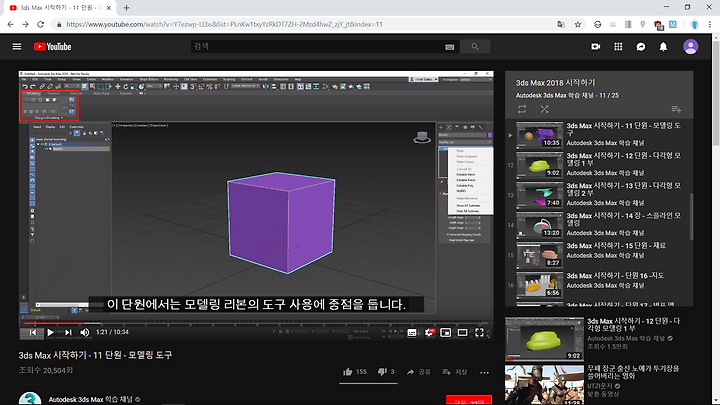Skip to next video in player
Image resolution: width=720 pixels, height=405 pixels.
[x=68, y=332]
